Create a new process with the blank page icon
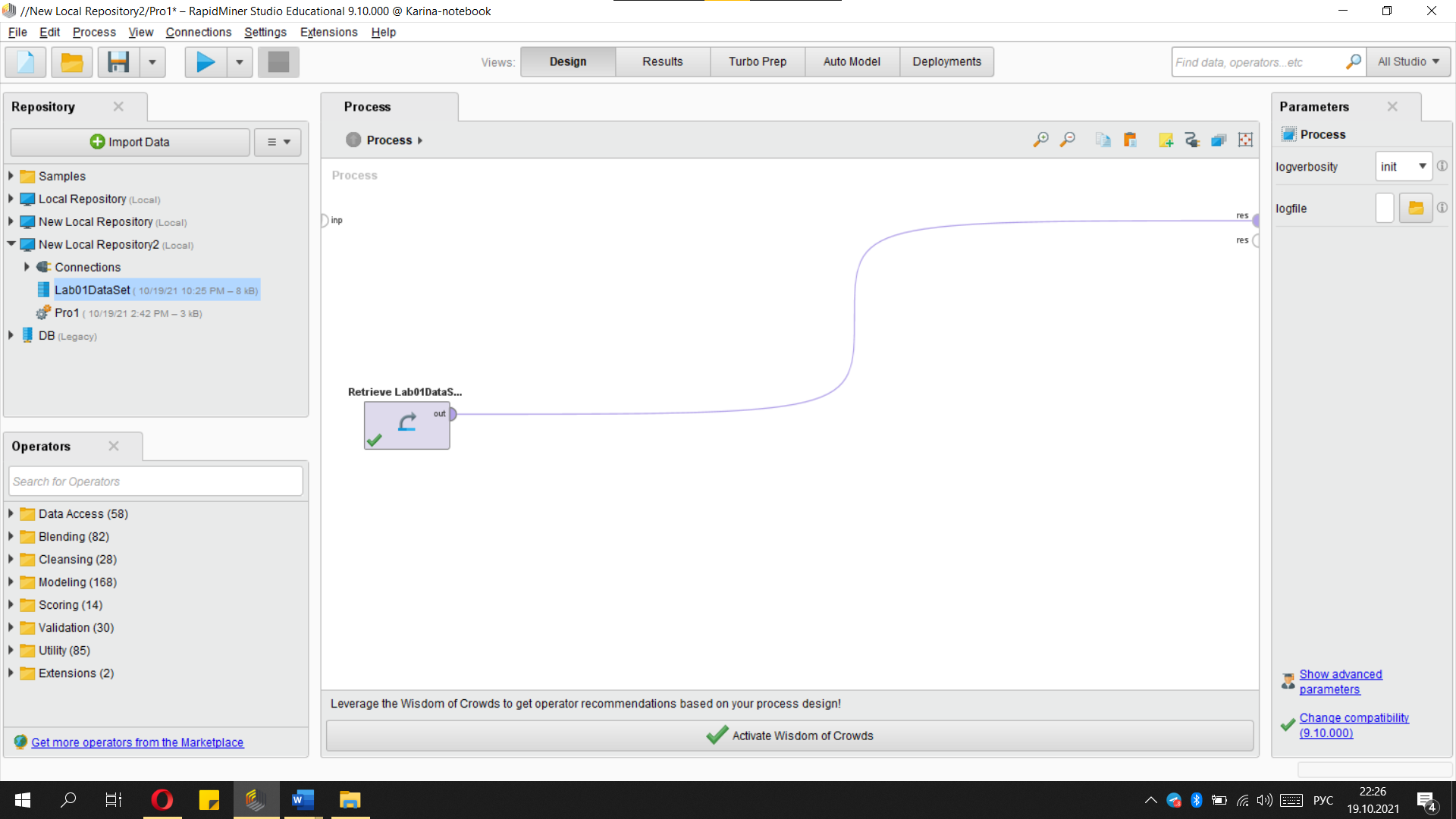This screenshot has height=819, width=1456. click(x=26, y=62)
